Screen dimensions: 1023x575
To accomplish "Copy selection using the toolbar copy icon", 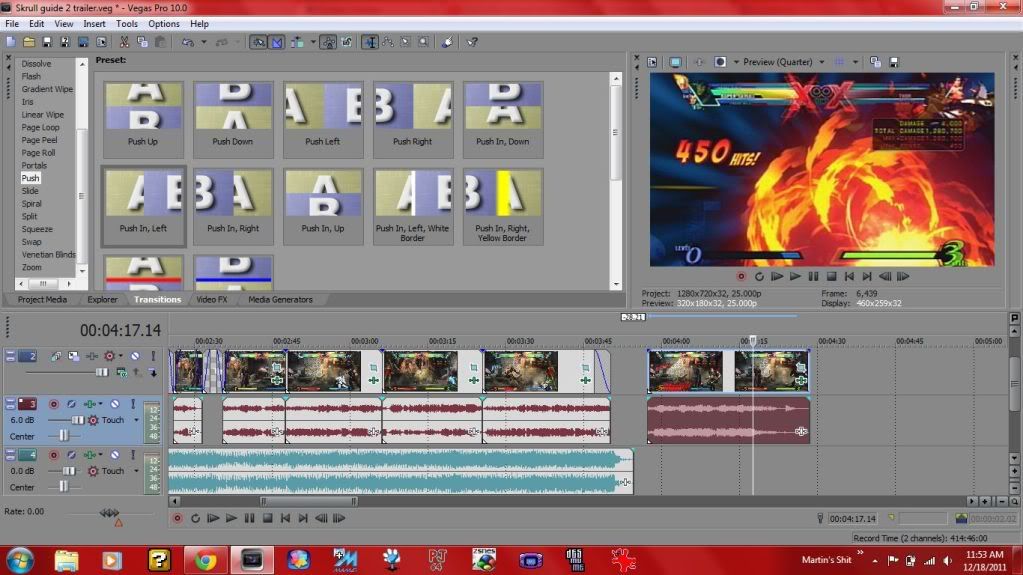I will tap(142, 42).
